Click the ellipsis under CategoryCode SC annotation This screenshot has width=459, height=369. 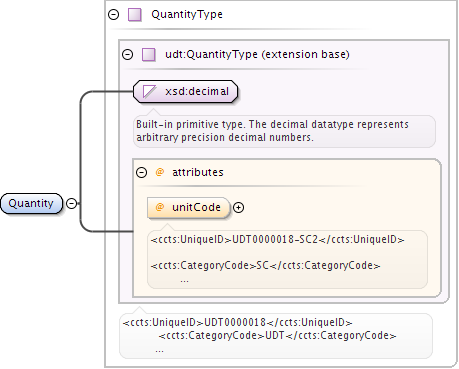point(184,281)
